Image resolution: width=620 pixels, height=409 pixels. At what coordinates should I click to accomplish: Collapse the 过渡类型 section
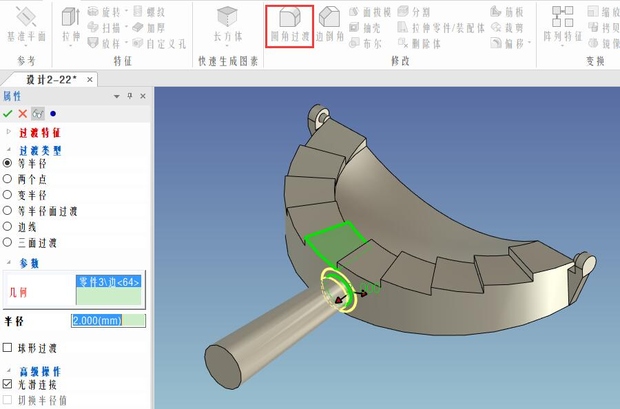coord(9,150)
